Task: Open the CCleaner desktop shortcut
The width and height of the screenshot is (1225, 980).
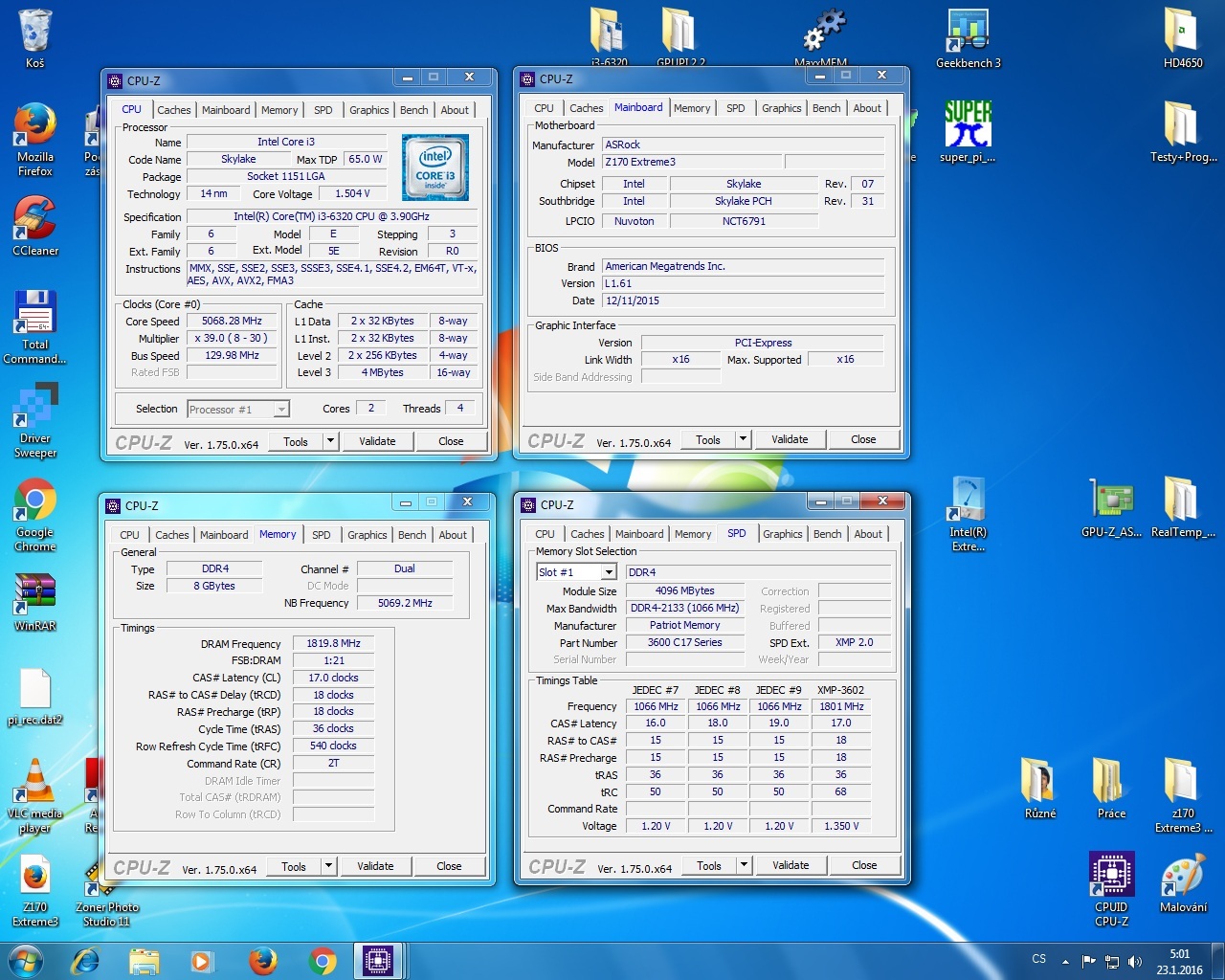Action: 34,226
